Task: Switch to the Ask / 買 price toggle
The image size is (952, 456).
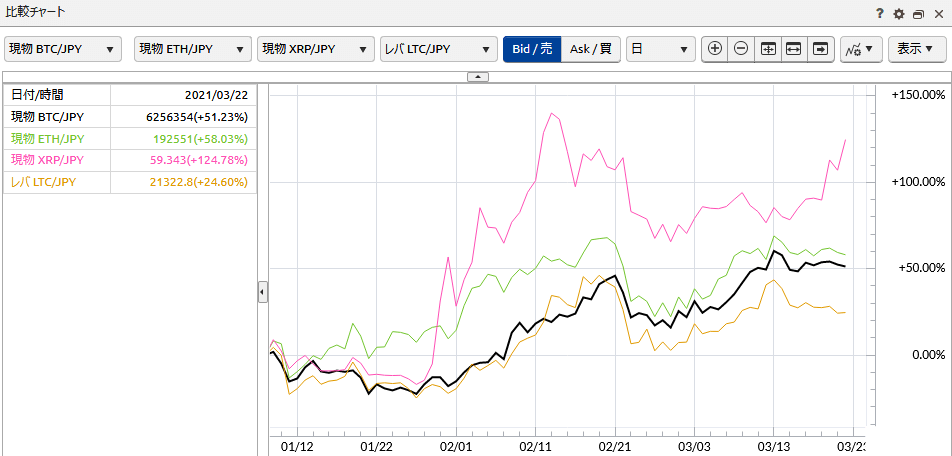Action: click(x=590, y=49)
